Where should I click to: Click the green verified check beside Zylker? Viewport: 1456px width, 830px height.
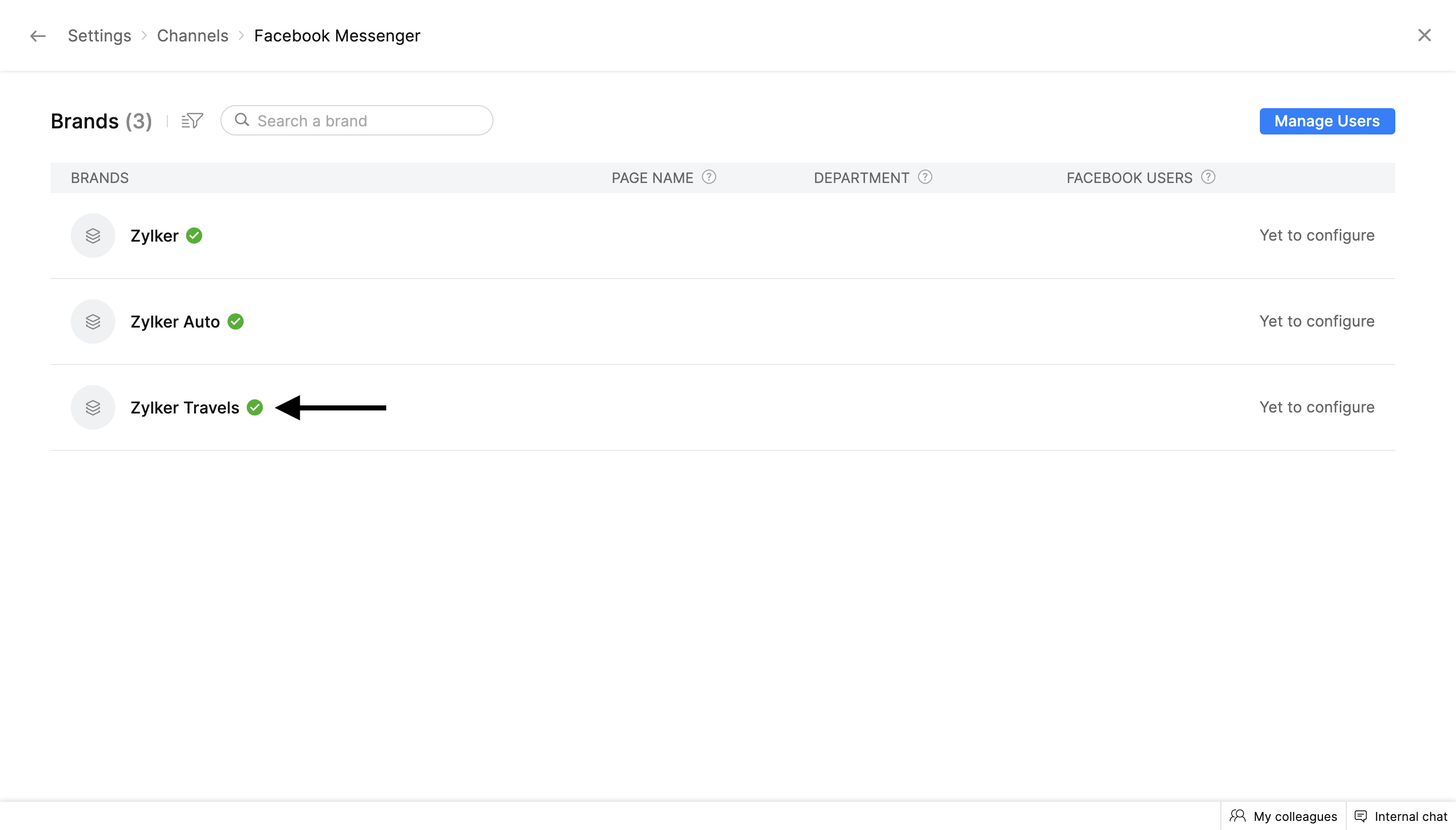coord(195,236)
